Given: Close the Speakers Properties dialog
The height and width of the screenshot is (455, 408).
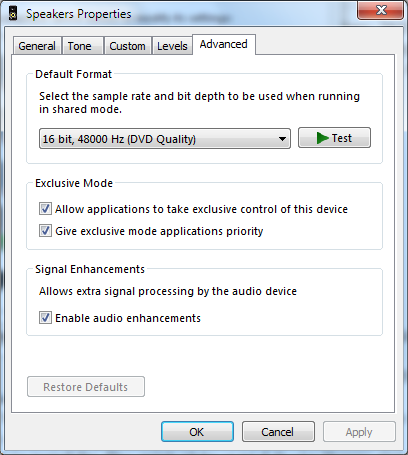Looking at the screenshot, I should [380, 10].
